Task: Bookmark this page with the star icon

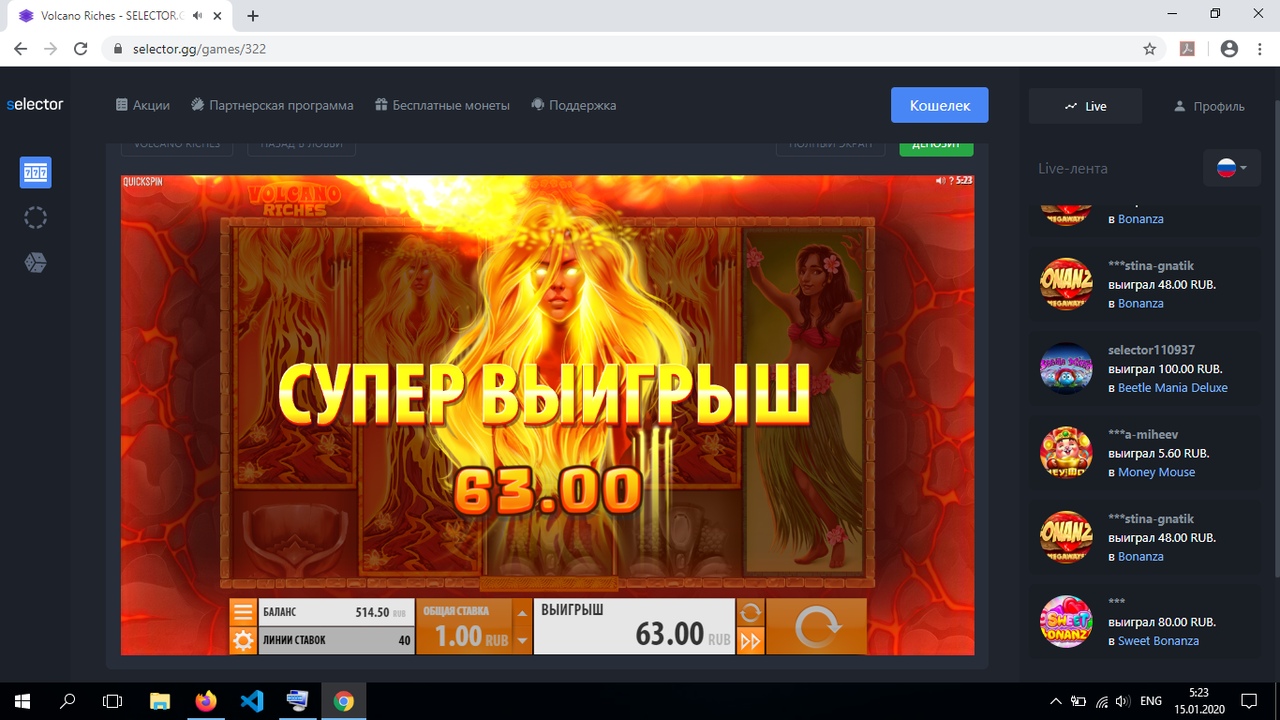Action: tap(1150, 49)
